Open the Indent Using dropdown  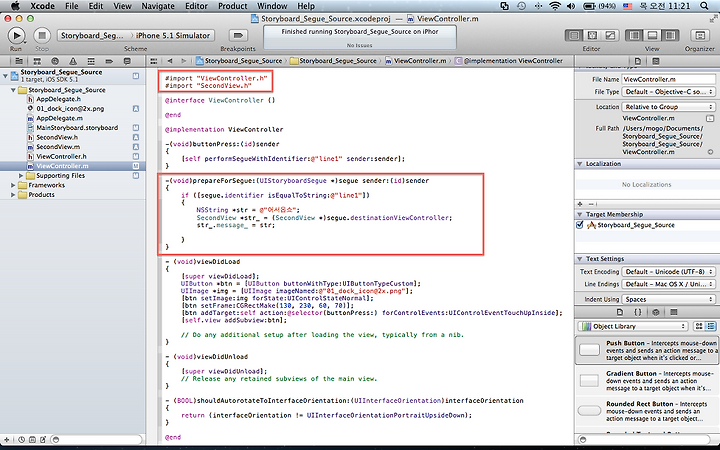click(668, 299)
